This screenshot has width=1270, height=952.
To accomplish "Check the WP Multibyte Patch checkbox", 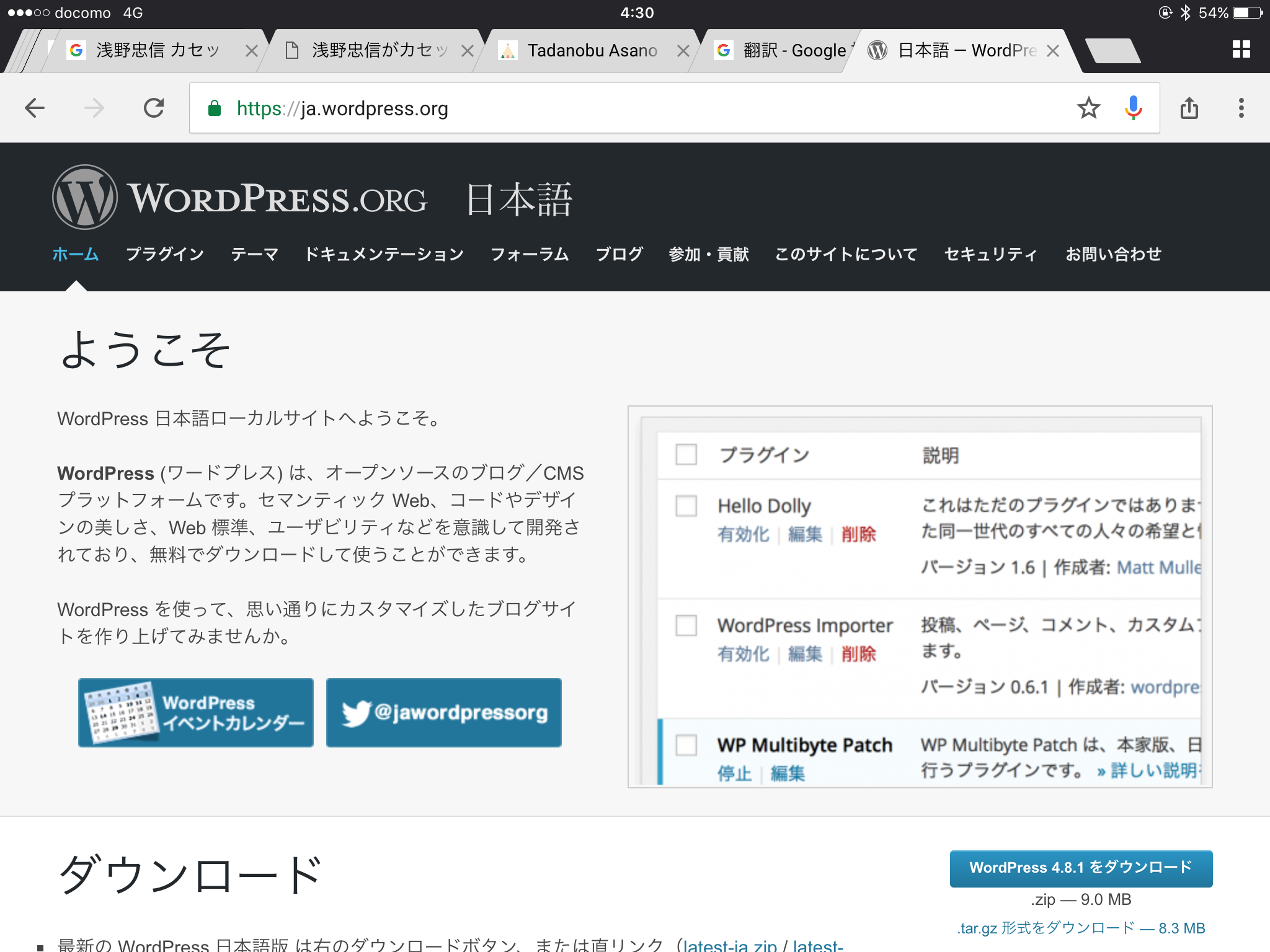I will [686, 745].
